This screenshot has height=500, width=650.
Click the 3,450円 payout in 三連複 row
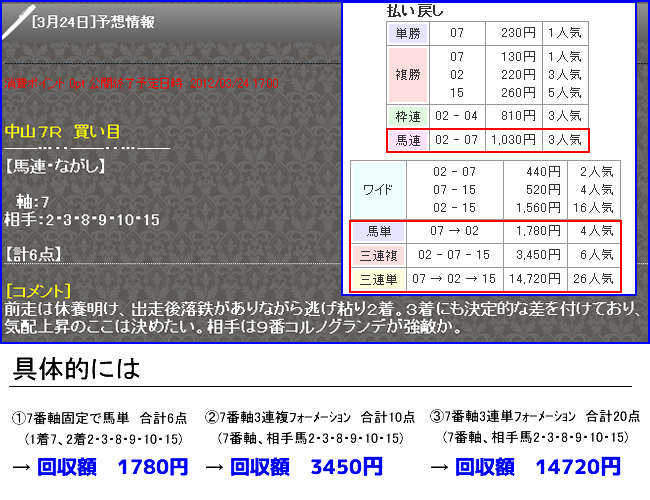(x=538, y=255)
